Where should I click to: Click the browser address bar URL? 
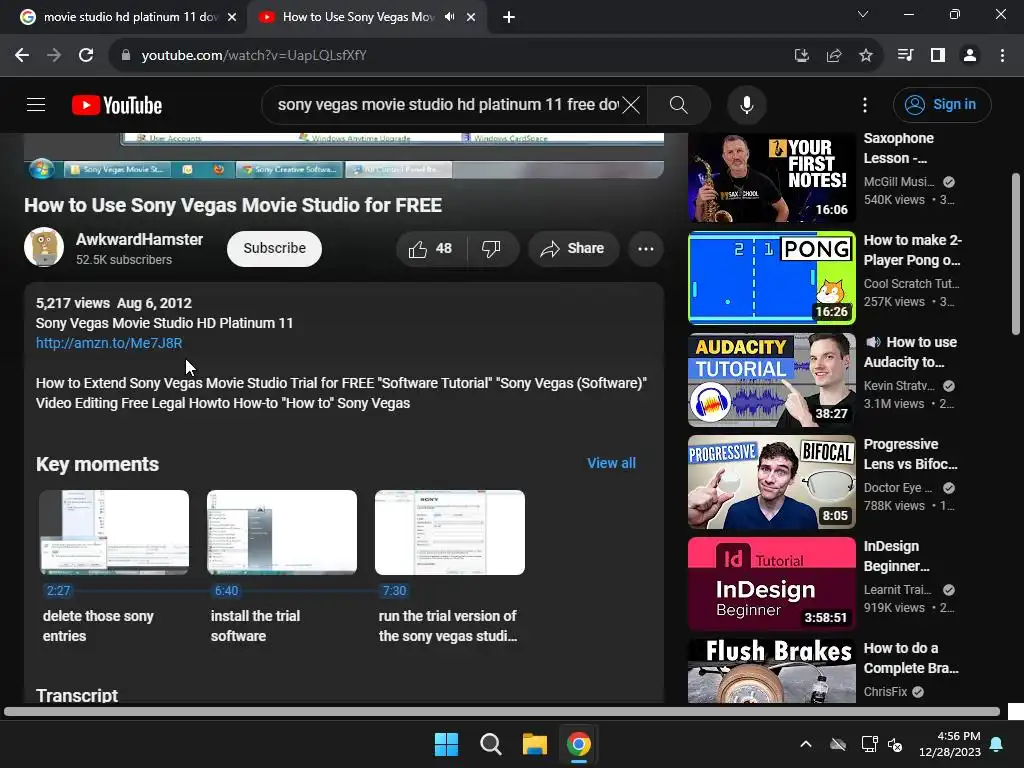tap(254, 56)
